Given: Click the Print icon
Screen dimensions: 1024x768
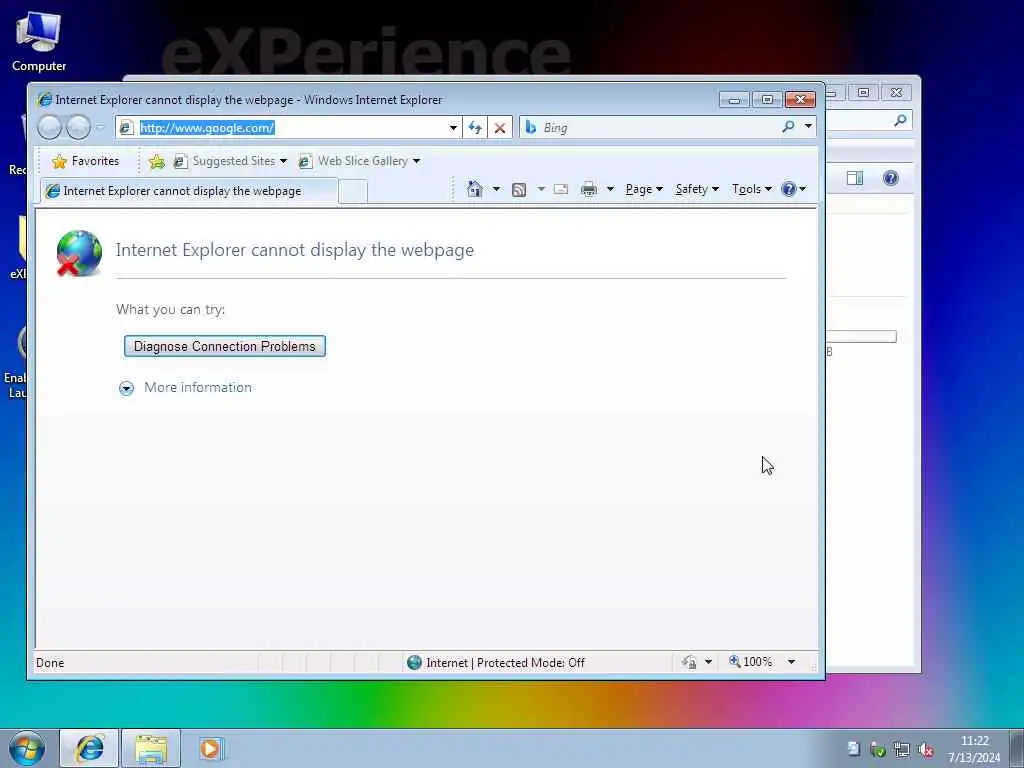Looking at the screenshot, I should (x=588, y=189).
